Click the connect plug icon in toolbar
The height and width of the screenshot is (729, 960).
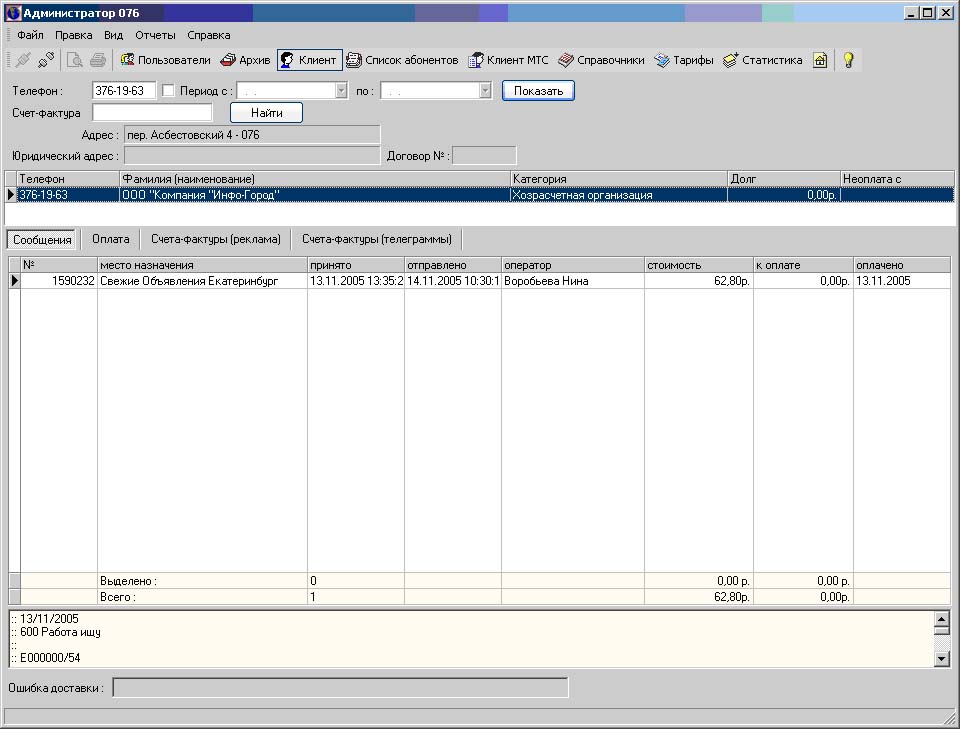[x=24, y=60]
